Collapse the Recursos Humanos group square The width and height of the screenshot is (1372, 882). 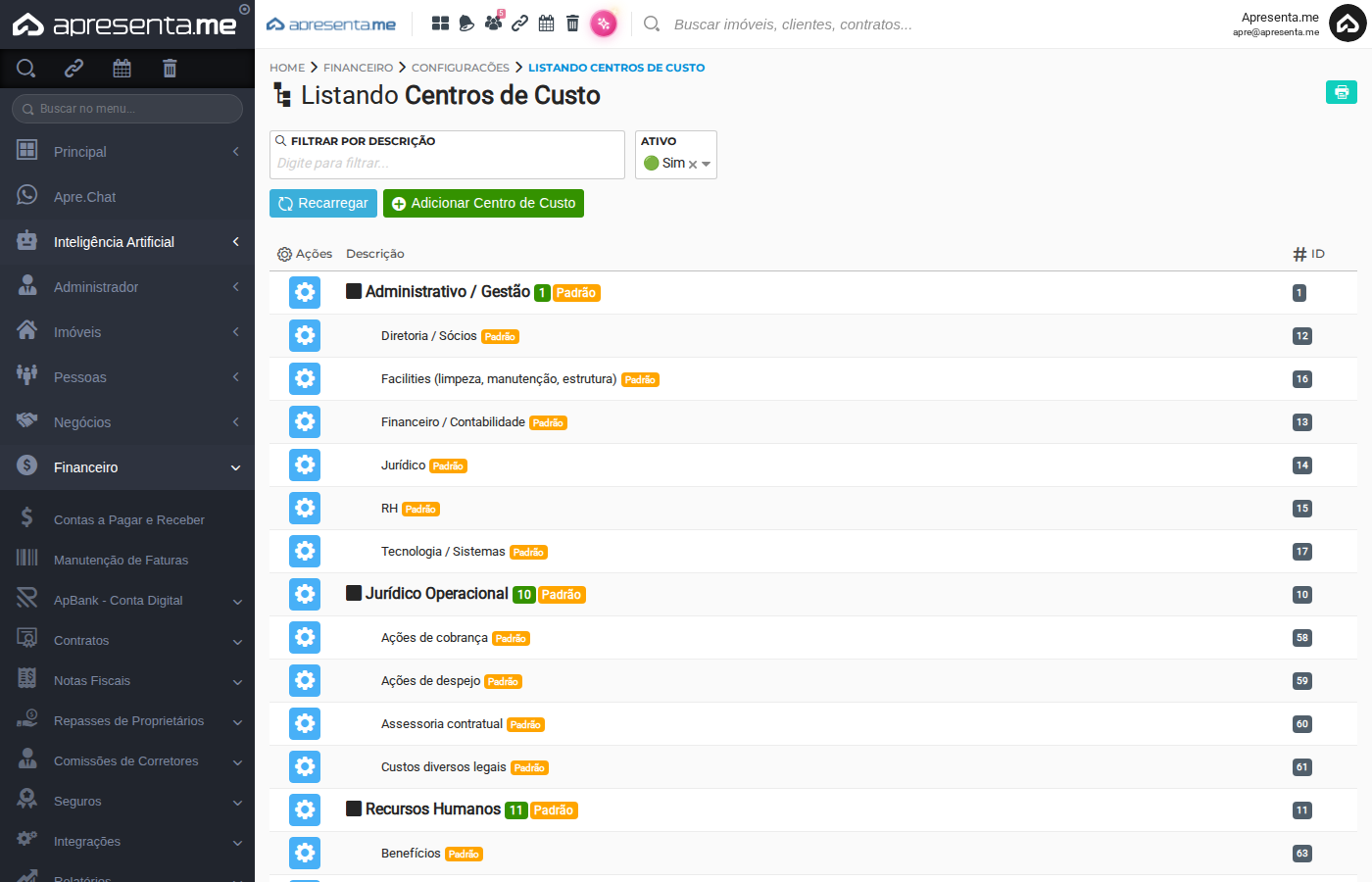pos(354,808)
